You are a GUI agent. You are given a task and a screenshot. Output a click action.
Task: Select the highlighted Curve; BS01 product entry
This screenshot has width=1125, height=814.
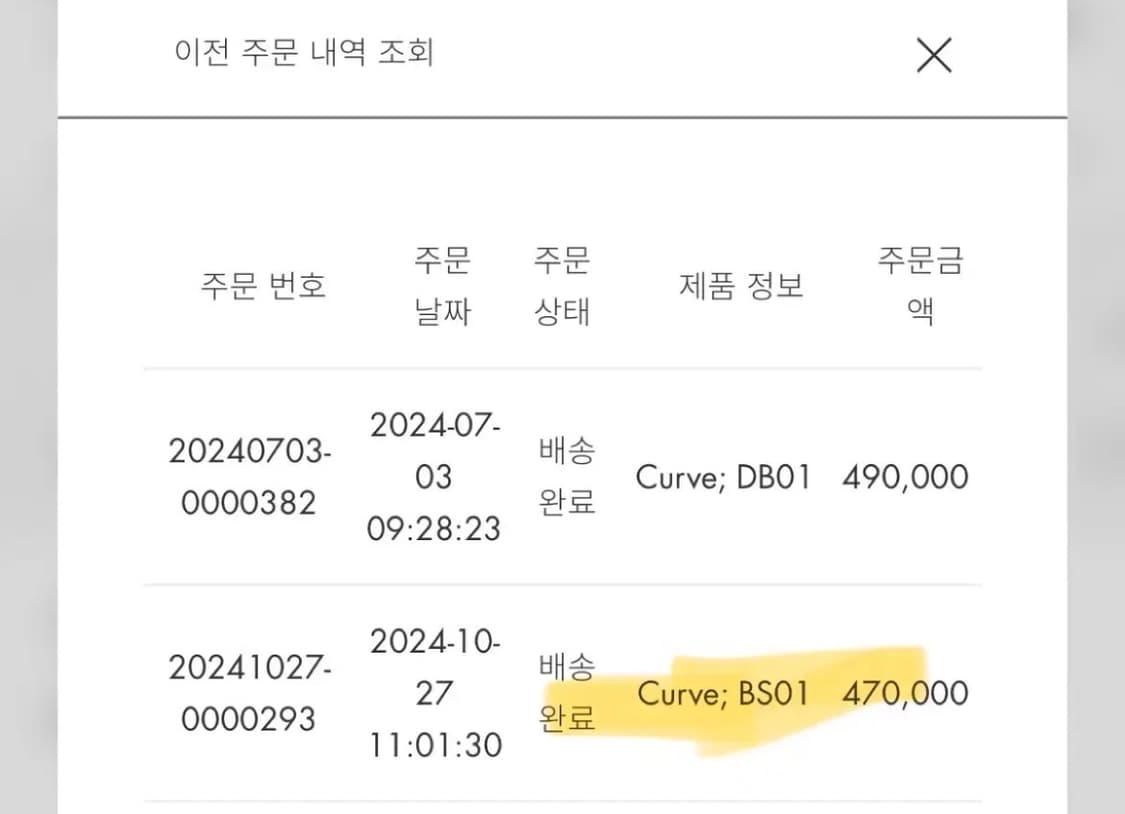(723, 694)
